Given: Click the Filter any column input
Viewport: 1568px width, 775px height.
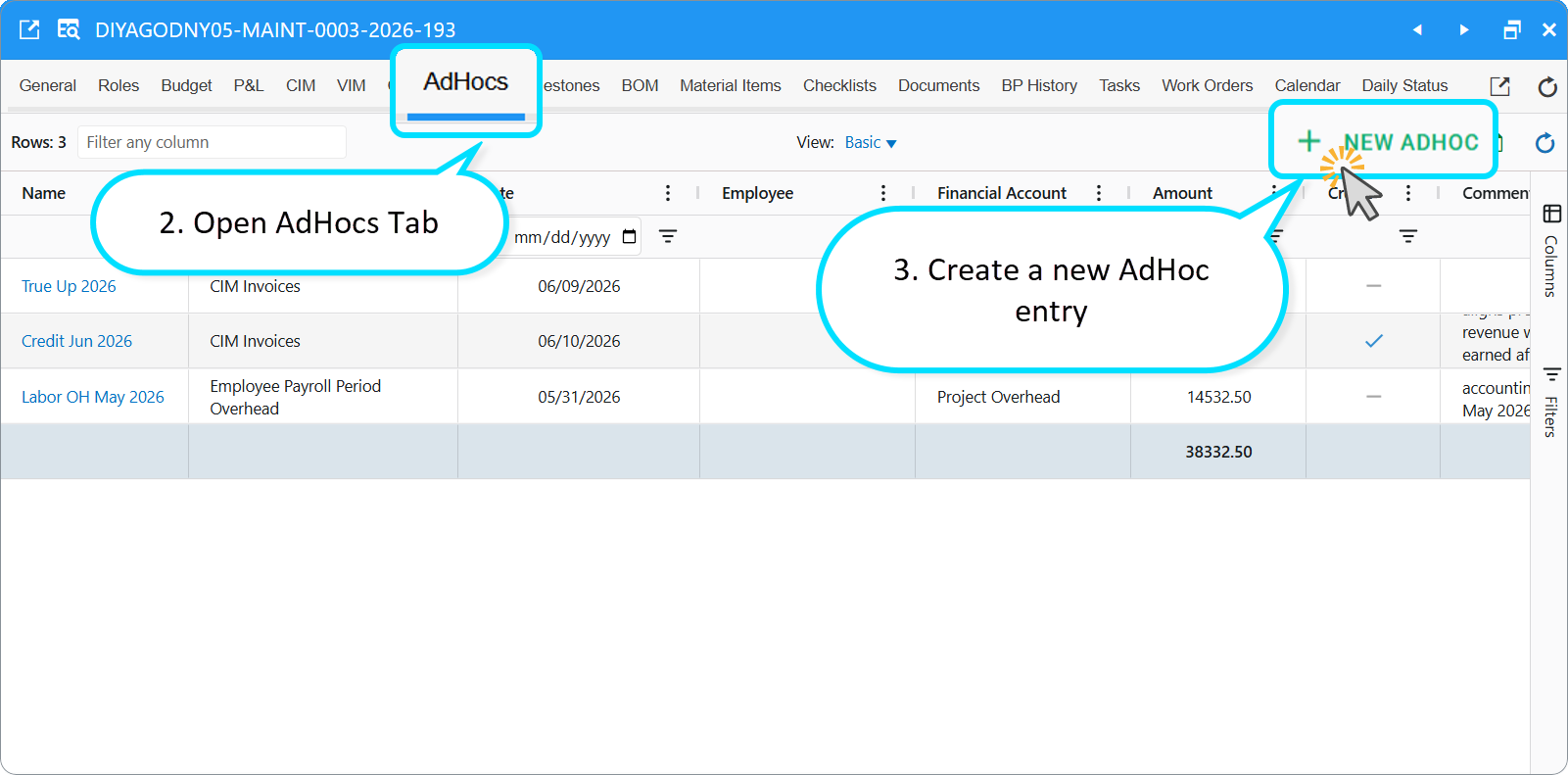Looking at the screenshot, I should pyautogui.click(x=212, y=142).
